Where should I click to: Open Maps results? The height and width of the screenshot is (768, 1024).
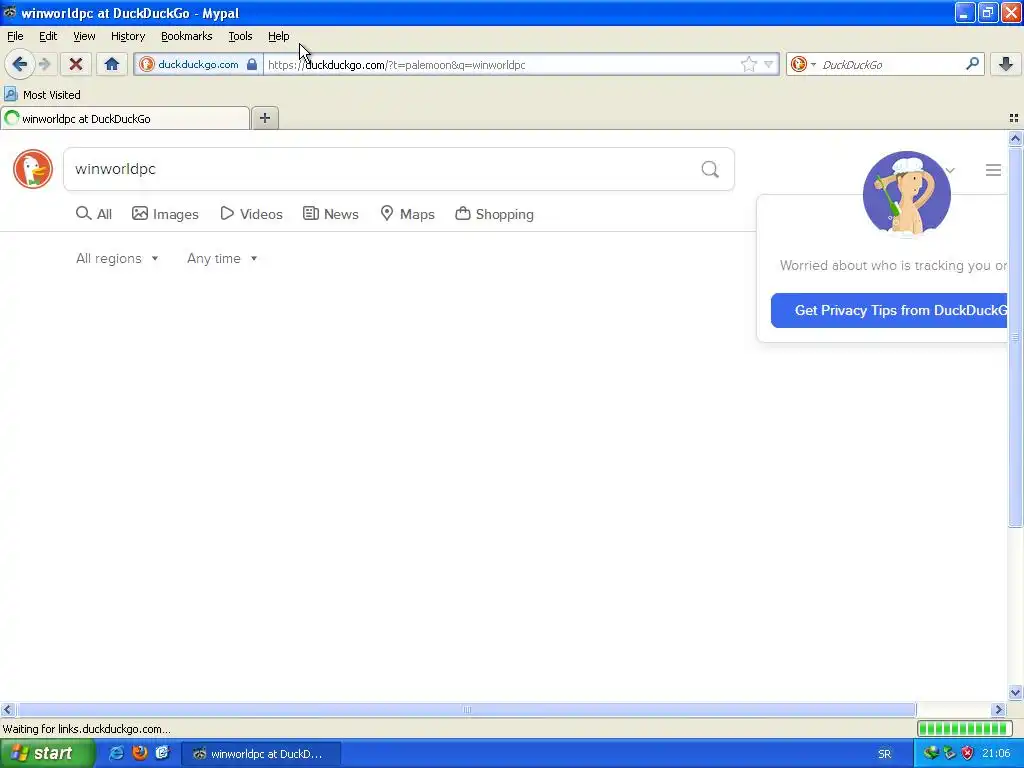coord(408,214)
